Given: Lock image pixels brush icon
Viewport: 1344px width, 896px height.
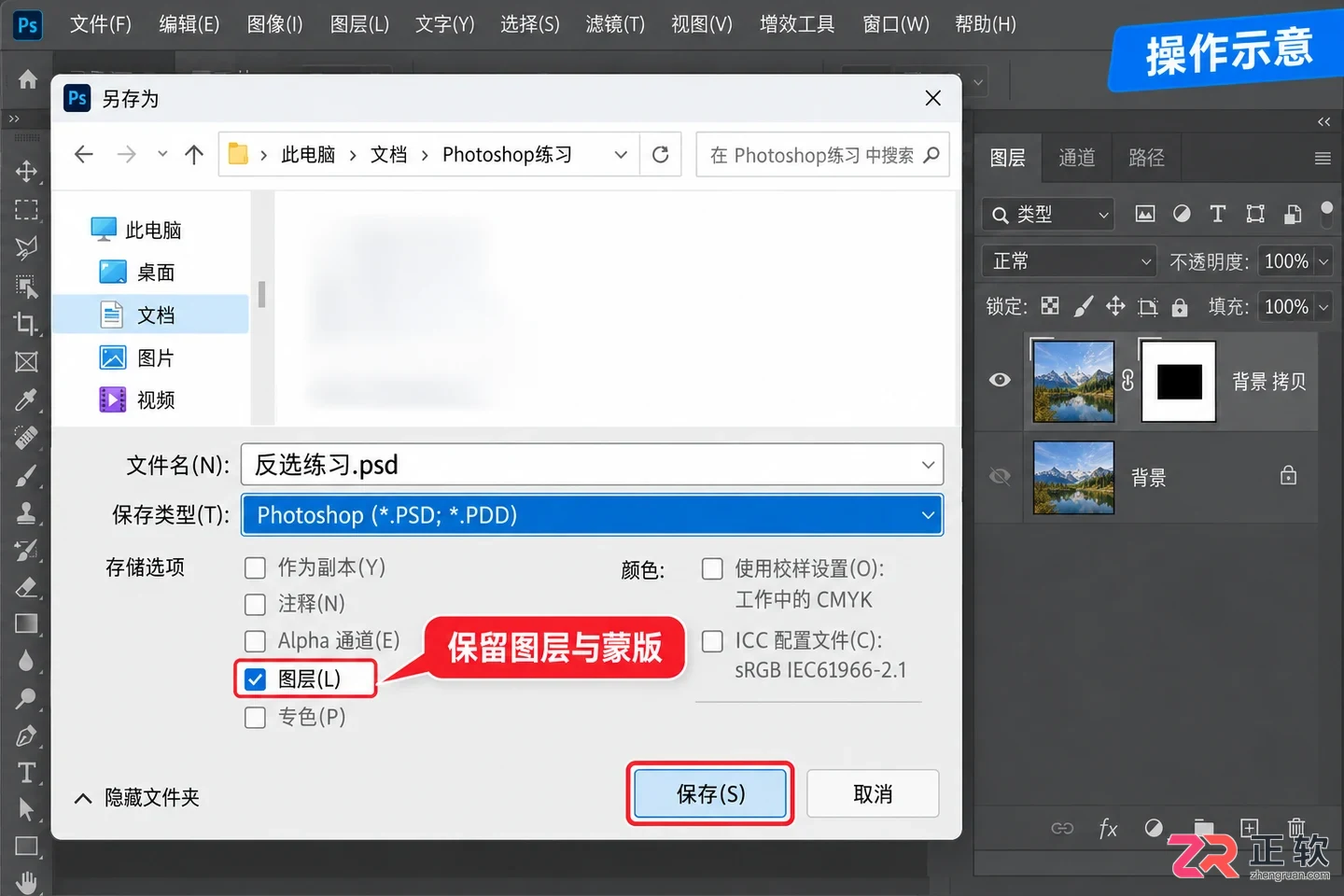Looking at the screenshot, I should pyautogui.click(x=1083, y=306).
